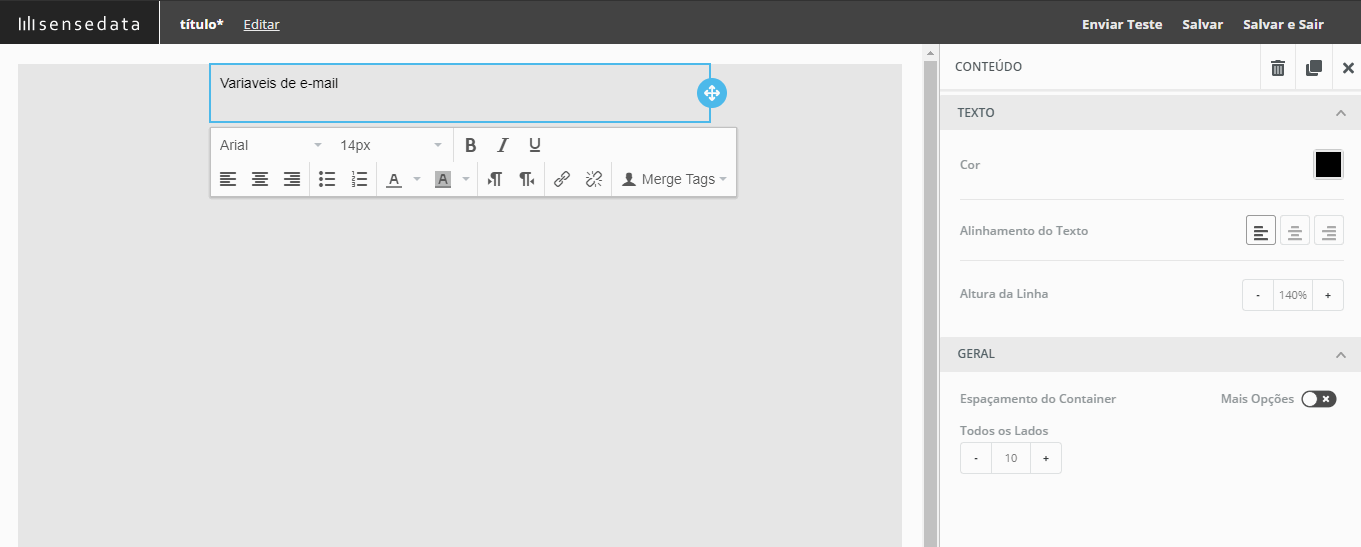
Task: Open the Cor black color swatch
Action: [1328, 165]
